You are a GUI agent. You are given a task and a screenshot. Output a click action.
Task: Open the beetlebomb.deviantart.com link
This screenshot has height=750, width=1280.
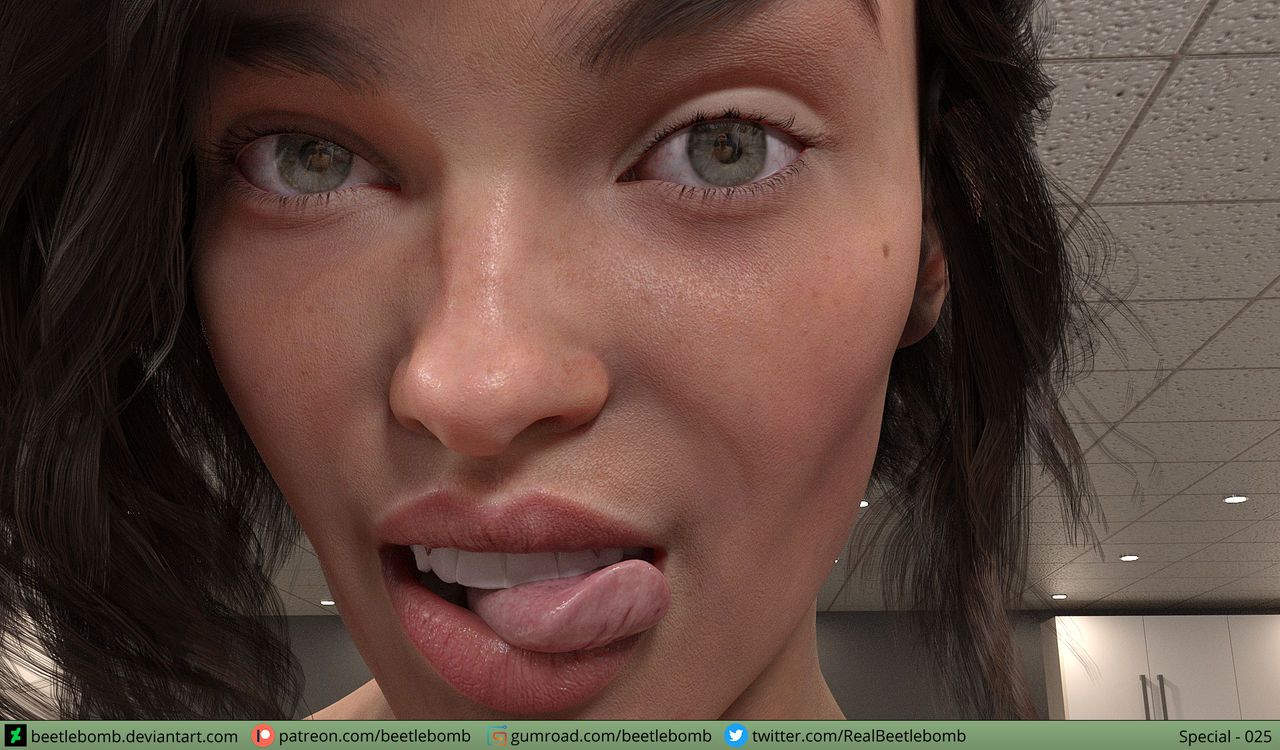coord(134,736)
